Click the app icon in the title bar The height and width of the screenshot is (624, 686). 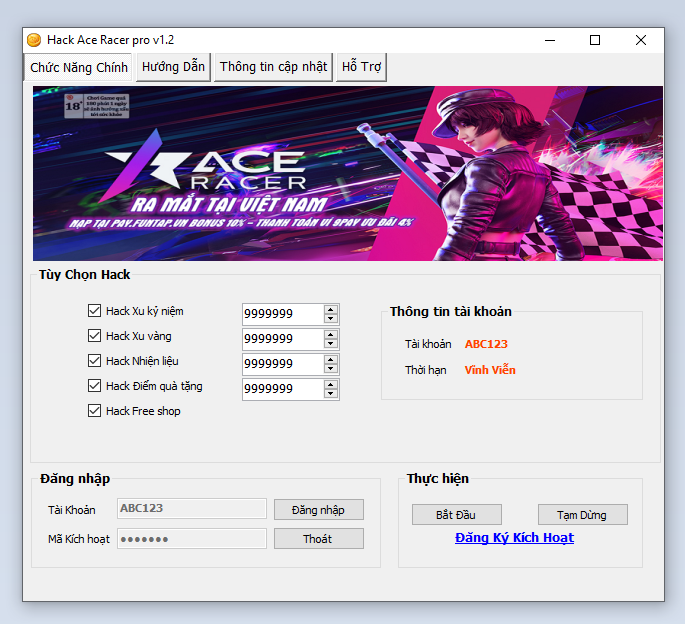tap(33, 40)
